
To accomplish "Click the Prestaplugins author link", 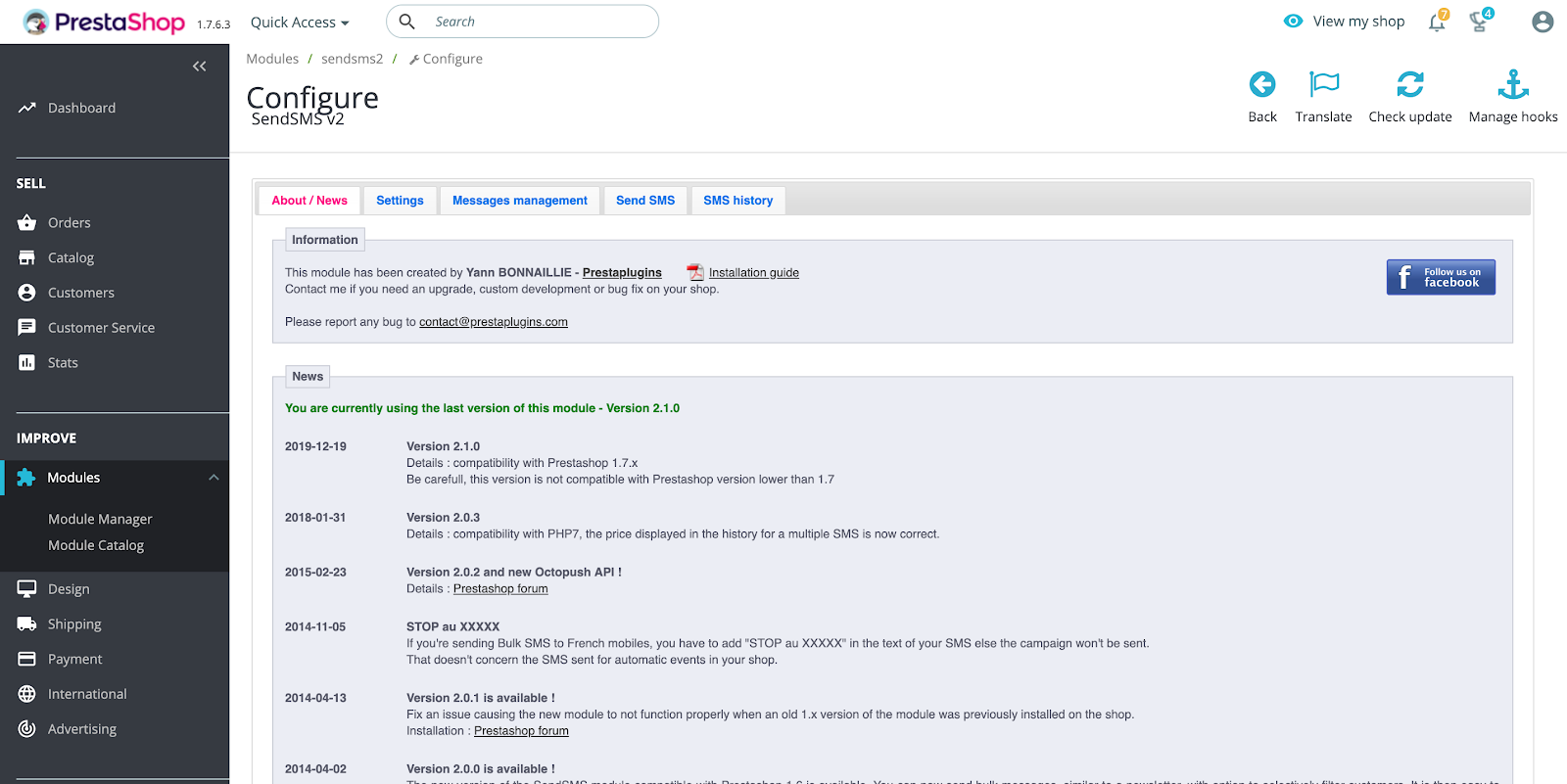I will coord(622,273).
